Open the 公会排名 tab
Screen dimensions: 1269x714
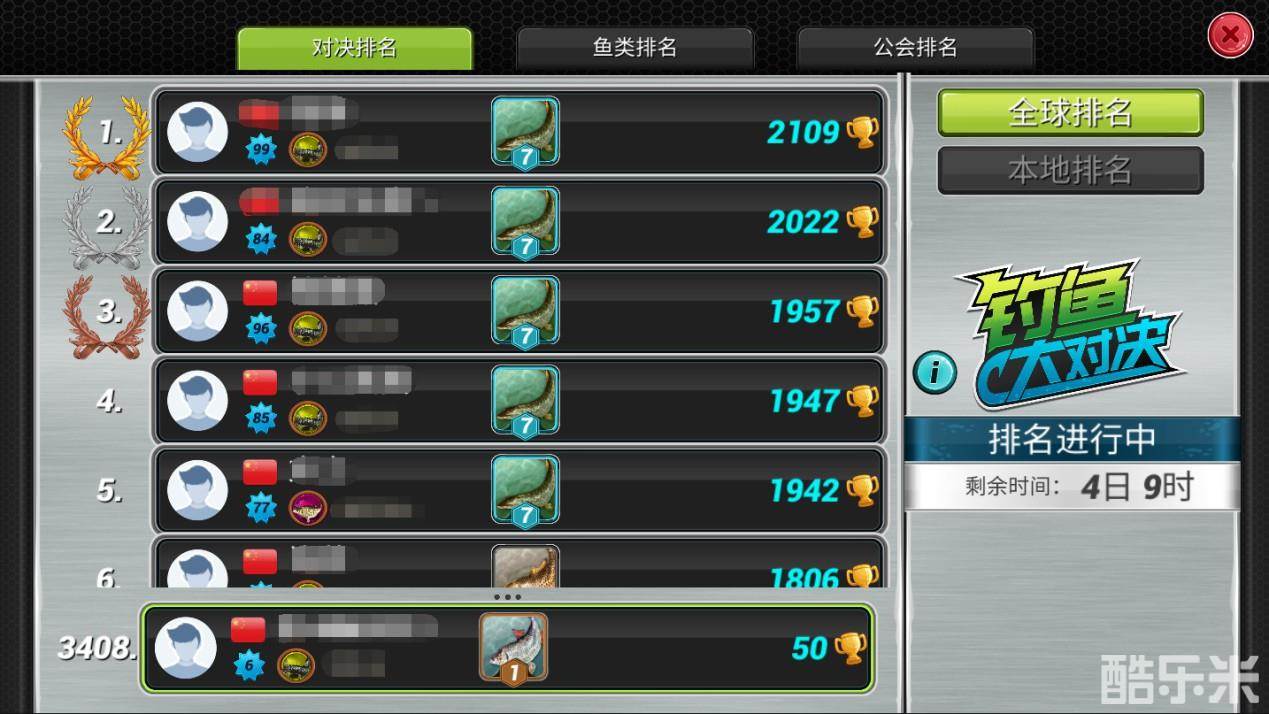pyautogui.click(x=915, y=48)
